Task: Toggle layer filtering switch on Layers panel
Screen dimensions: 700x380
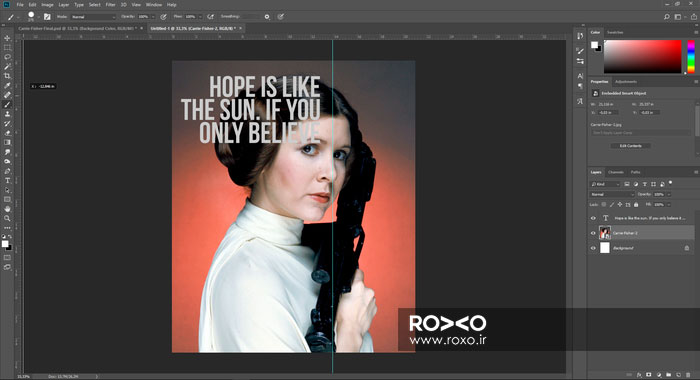Action: (x=671, y=183)
